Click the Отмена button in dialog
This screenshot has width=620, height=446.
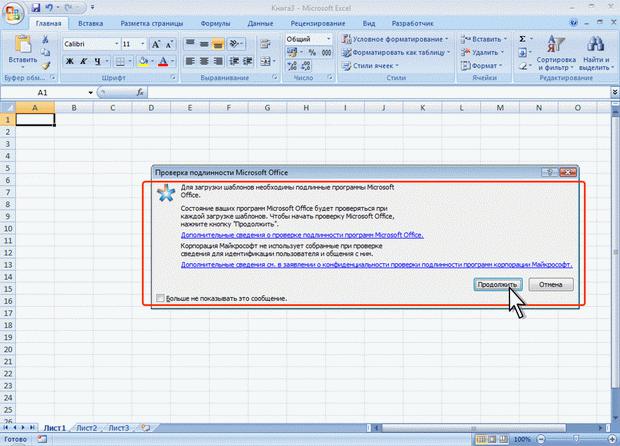point(550,284)
